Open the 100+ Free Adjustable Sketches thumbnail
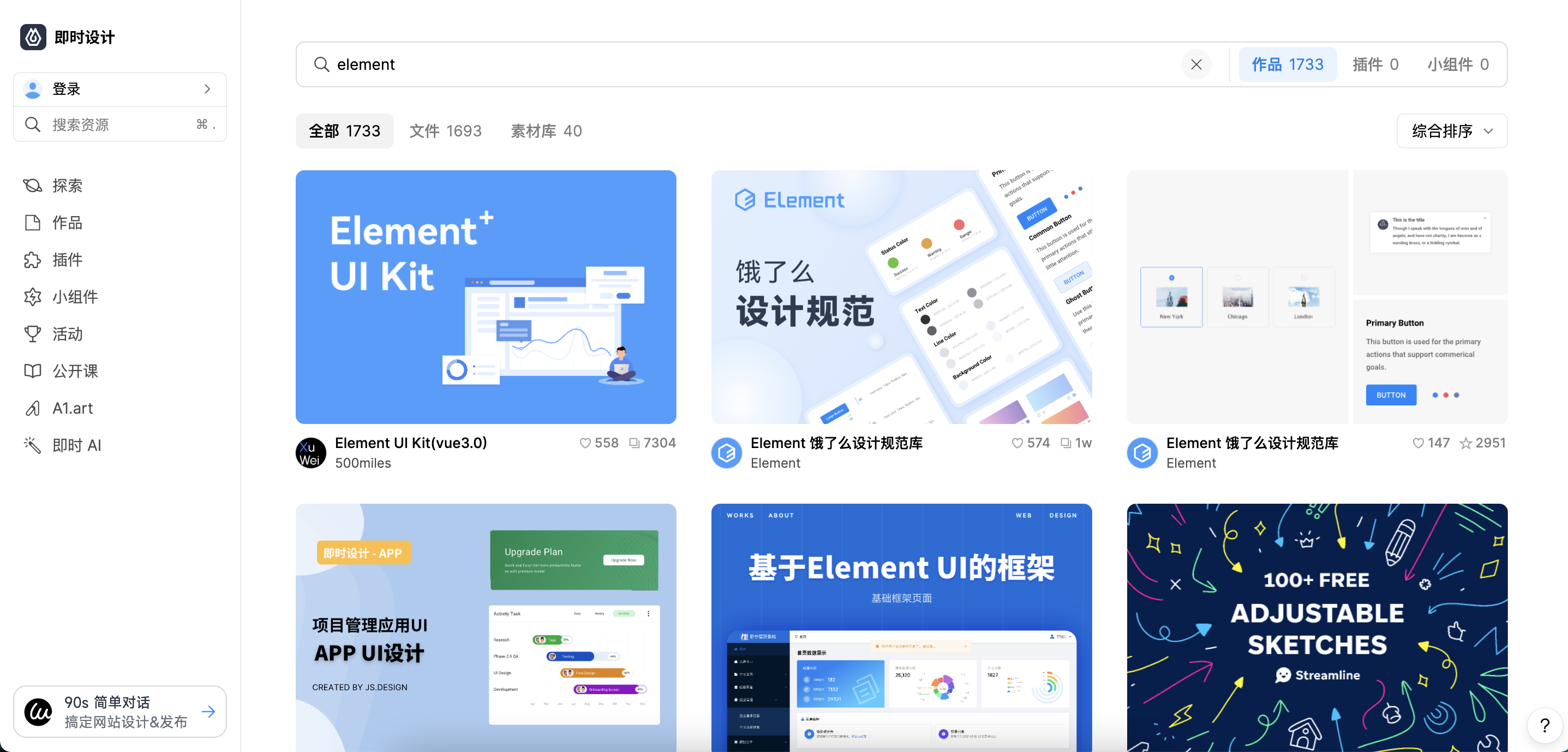This screenshot has width=1568, height=752. click(x=1317, y=627)
